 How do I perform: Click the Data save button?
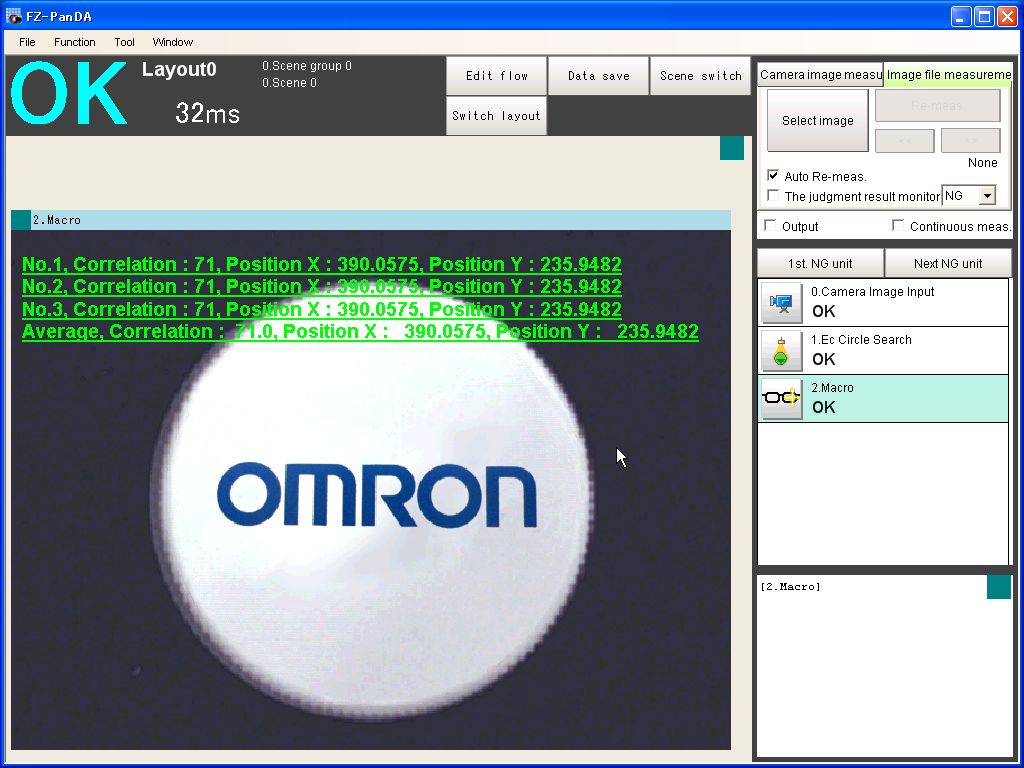click(598, 76)
